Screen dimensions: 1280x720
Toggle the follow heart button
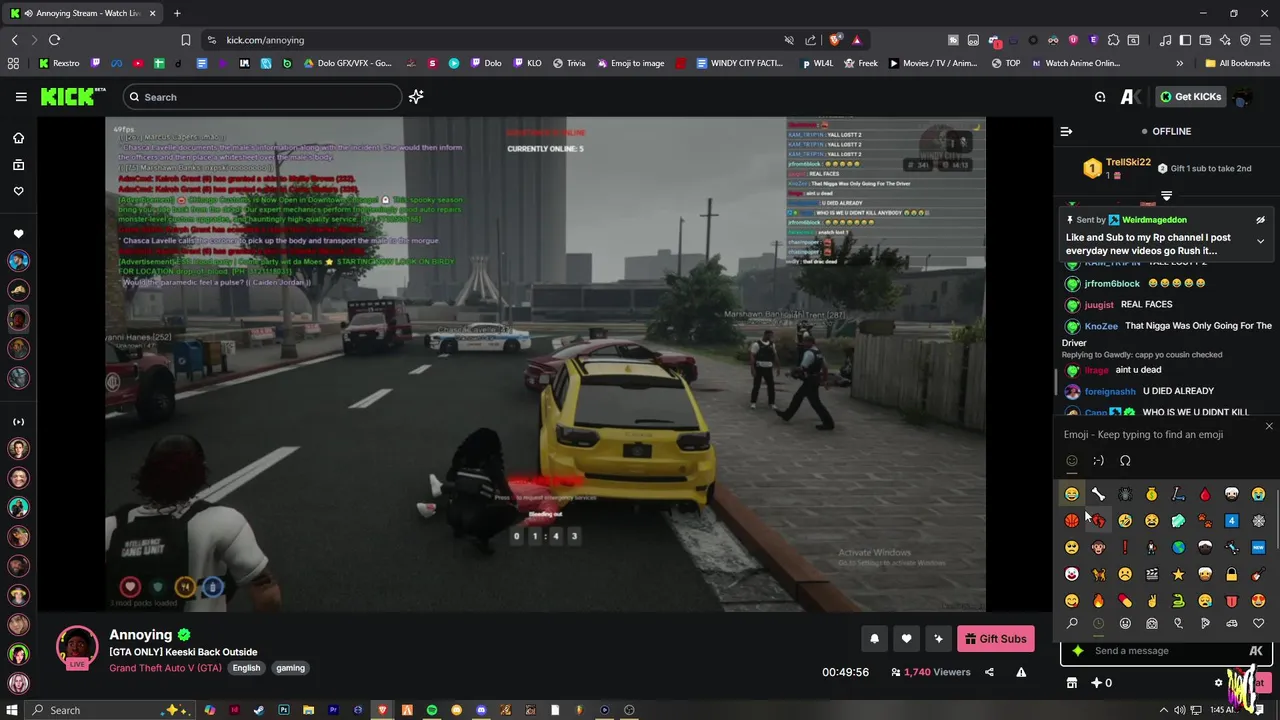point(906,639)
